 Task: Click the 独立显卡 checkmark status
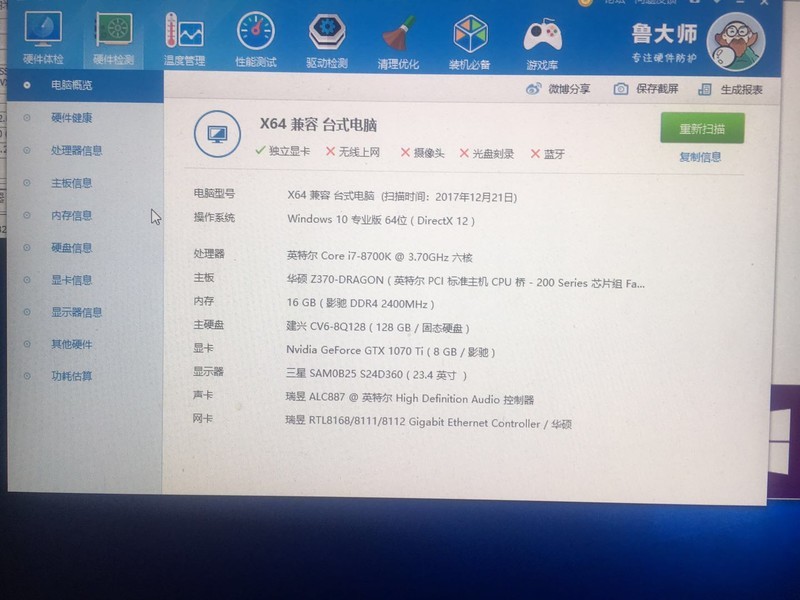282,151
